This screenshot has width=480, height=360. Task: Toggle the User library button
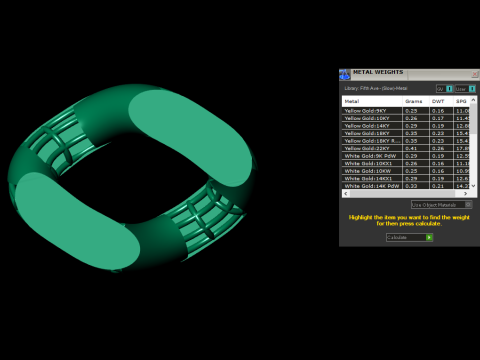pos(465,89)
